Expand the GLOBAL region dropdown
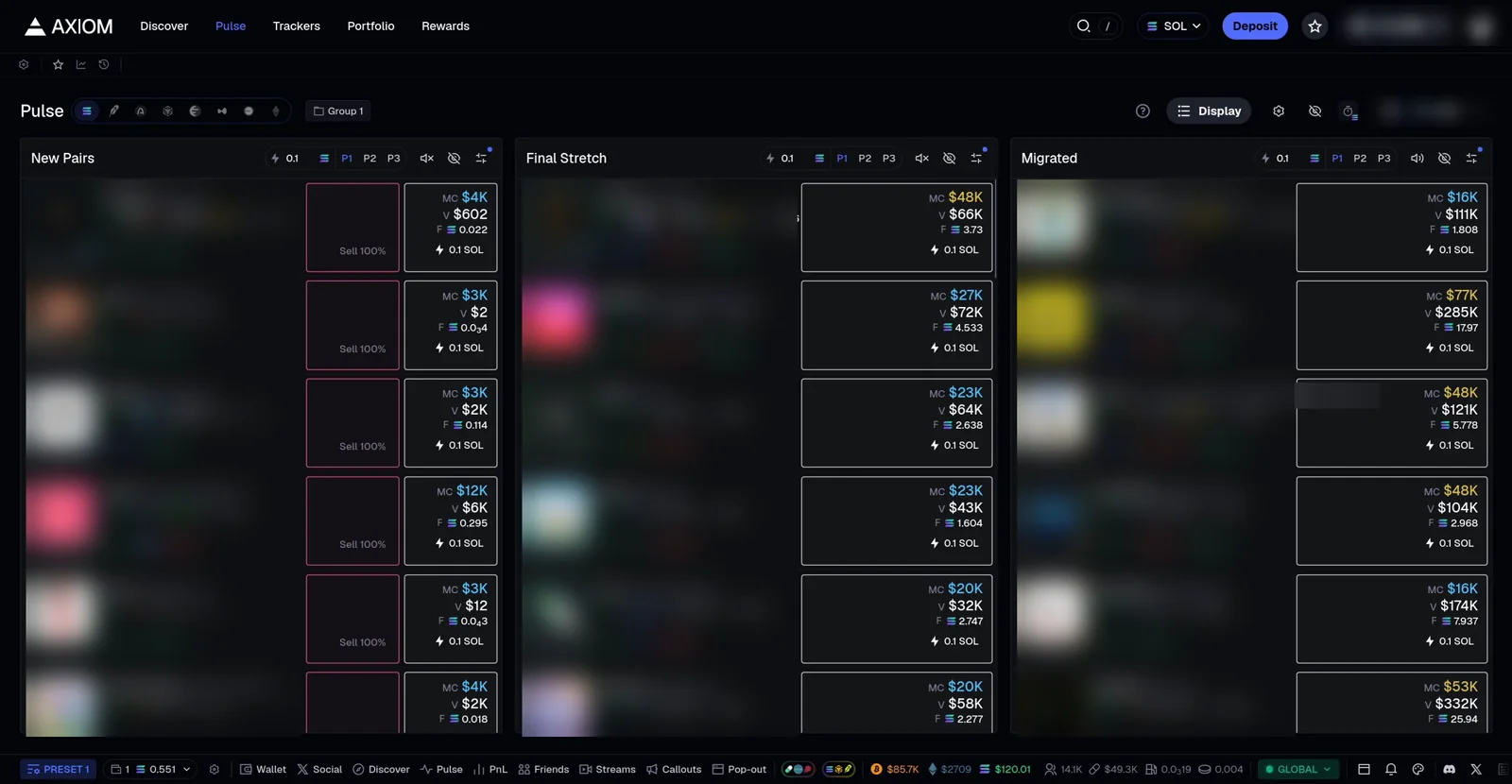Screen dimensions: 1512x784 pos(1299,769)
